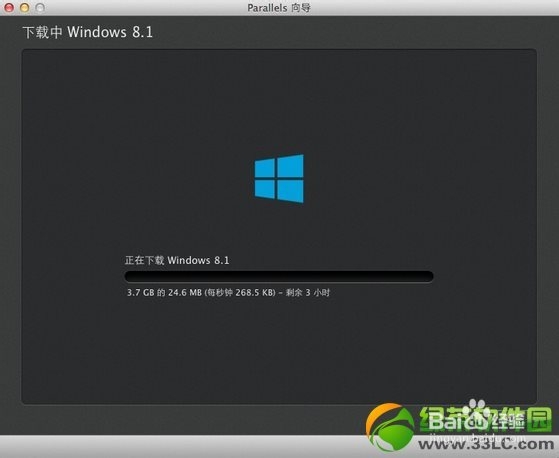Open the www.33LC.com watermark link

(x=486, y=444)
